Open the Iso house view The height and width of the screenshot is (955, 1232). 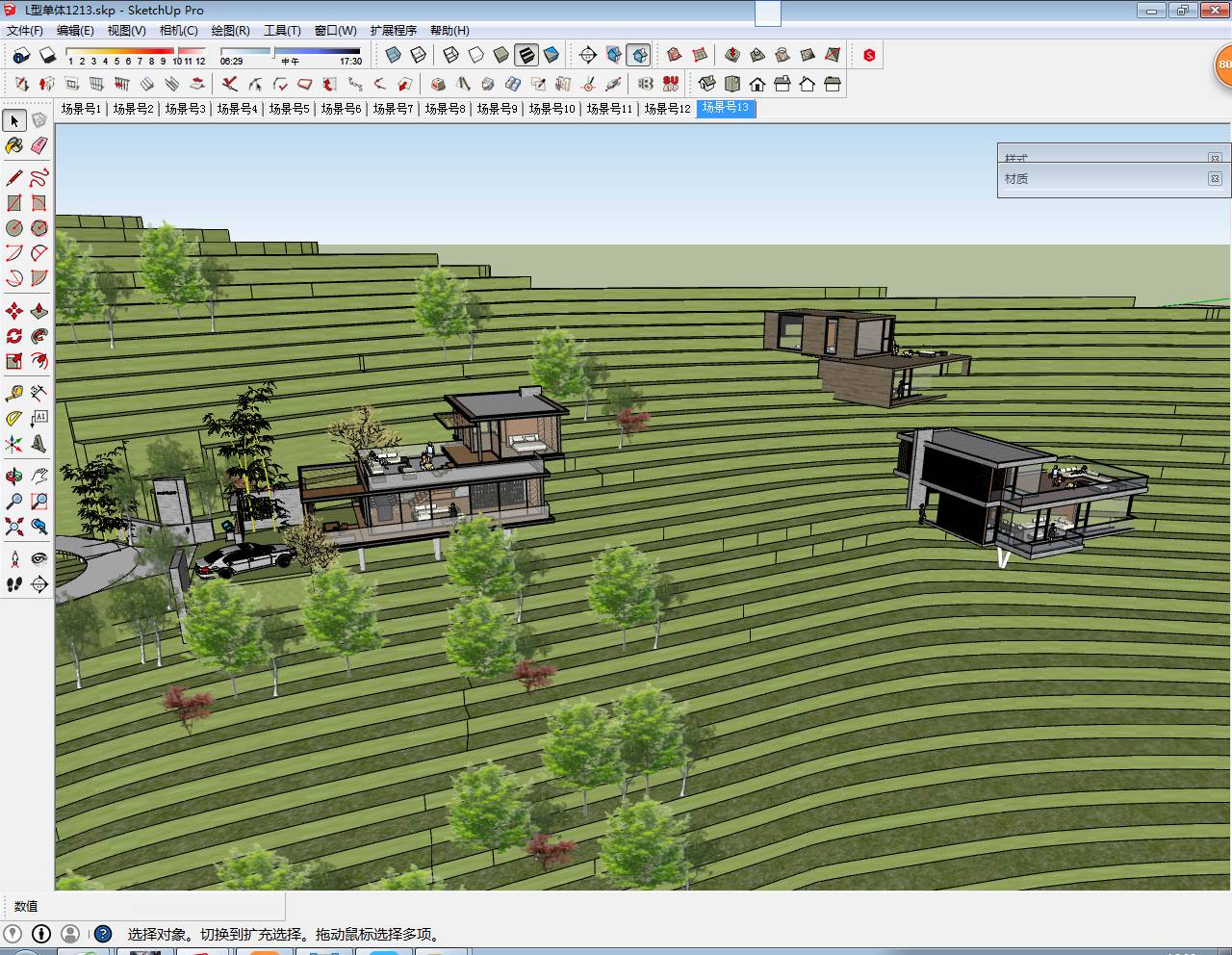pyautogui.click(x=707, y=84)
